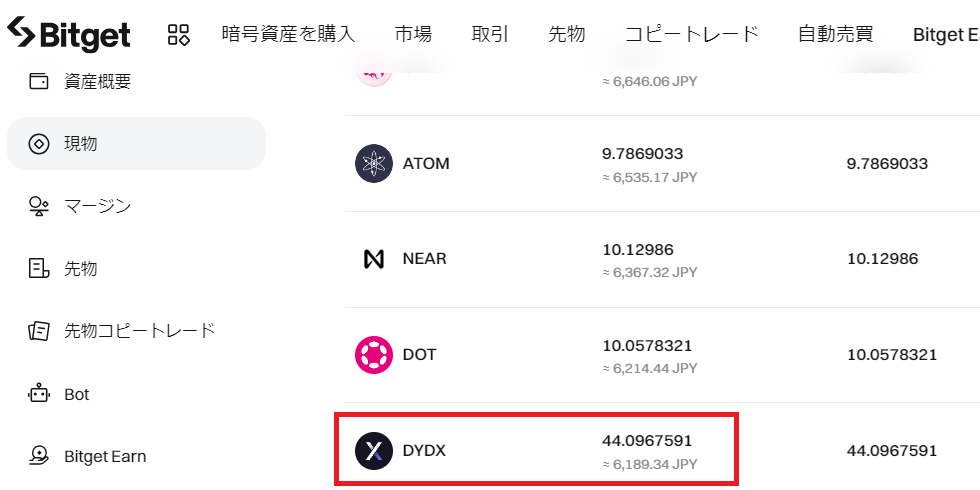980x490 pixels.
Task: Open the 先物 top navigation item
Action: point(566,34)
